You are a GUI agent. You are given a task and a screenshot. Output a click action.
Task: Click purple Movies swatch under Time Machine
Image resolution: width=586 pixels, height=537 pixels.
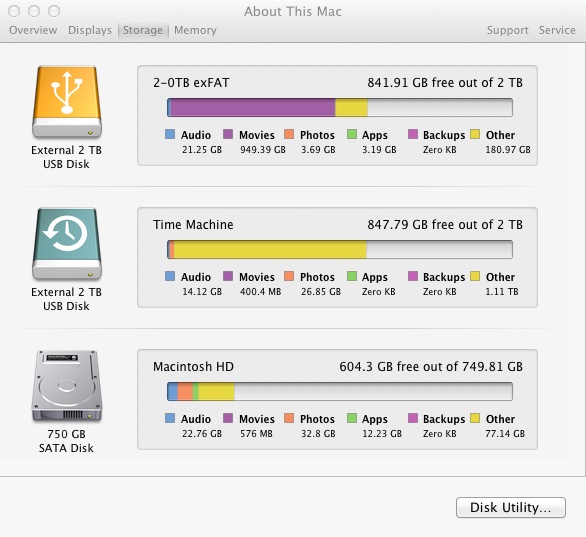[228, 276]
